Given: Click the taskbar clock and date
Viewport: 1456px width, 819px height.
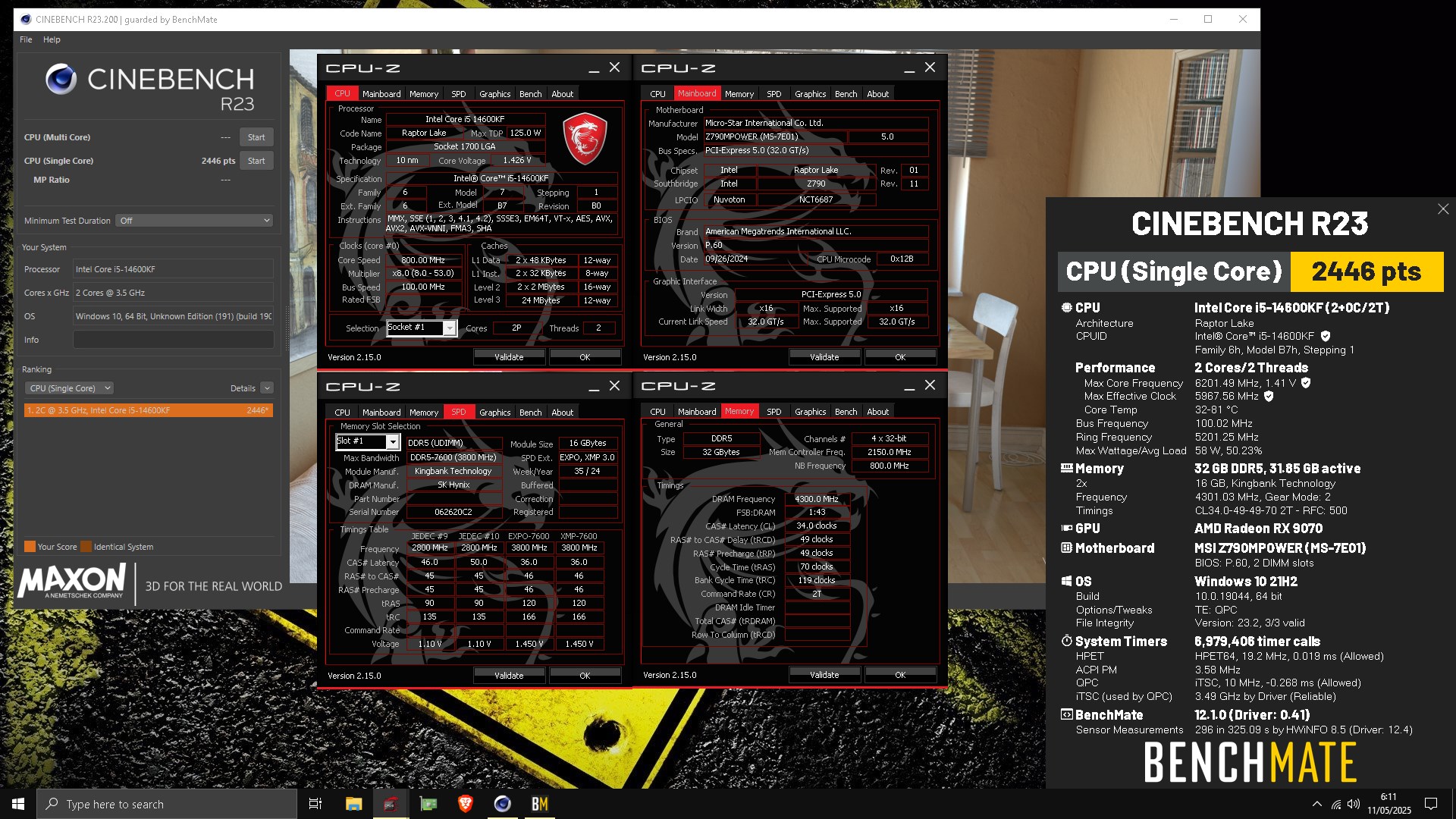Looking at the screenshot, I should click(x=1389, y=804).
